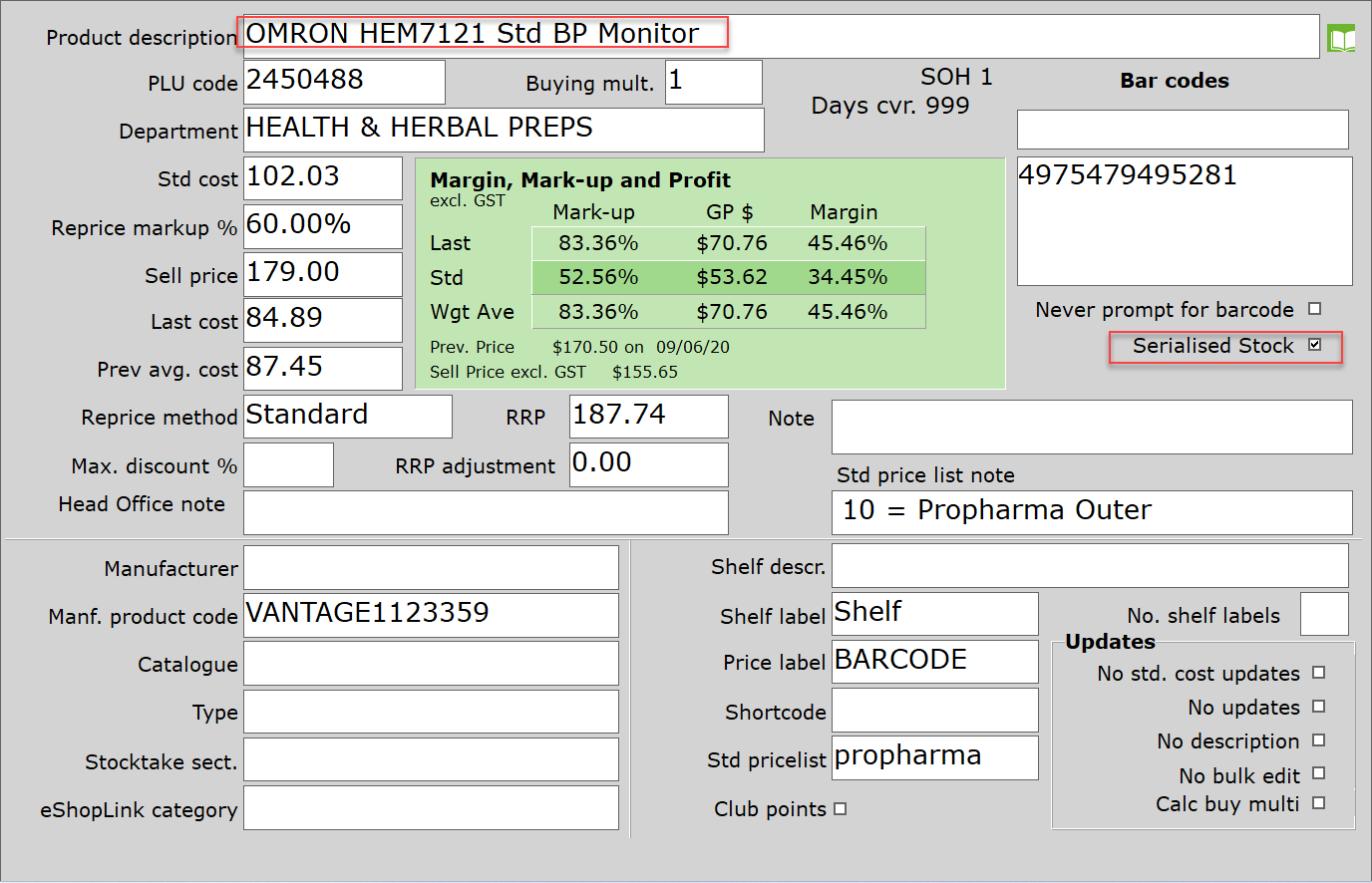Click the PLU code field showing 2450488
Viewport: 1372px width, 883px height.
click(344, 82)
